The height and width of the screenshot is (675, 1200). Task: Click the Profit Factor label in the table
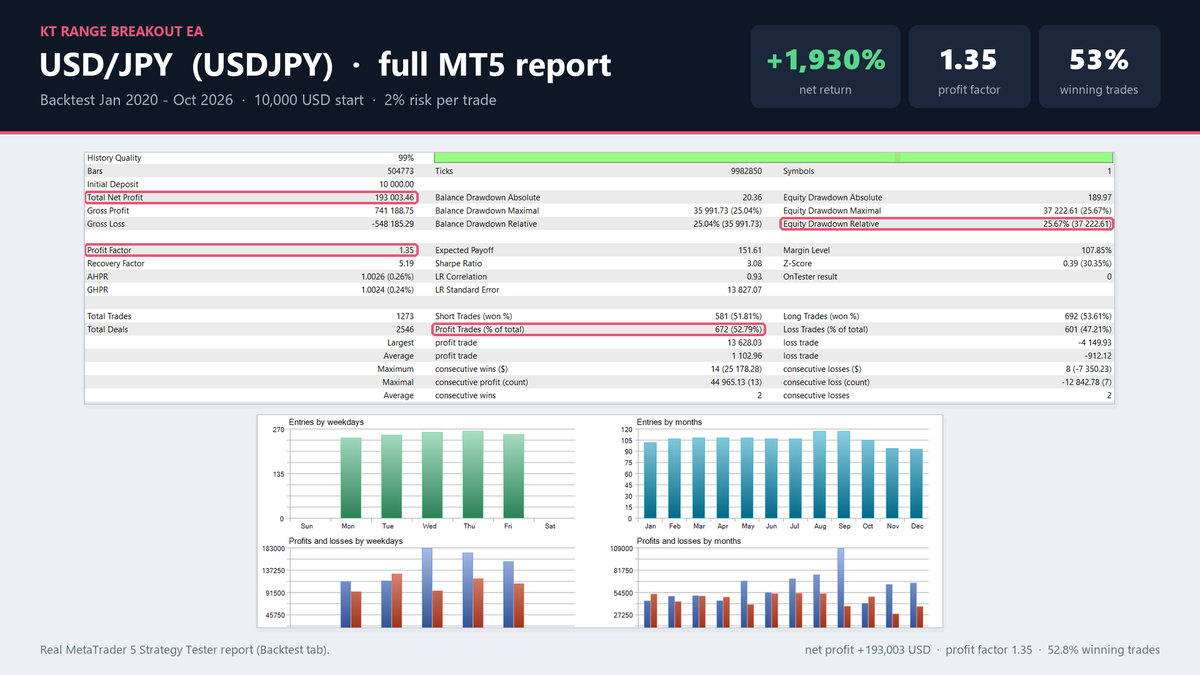click(x=109, y=250)
